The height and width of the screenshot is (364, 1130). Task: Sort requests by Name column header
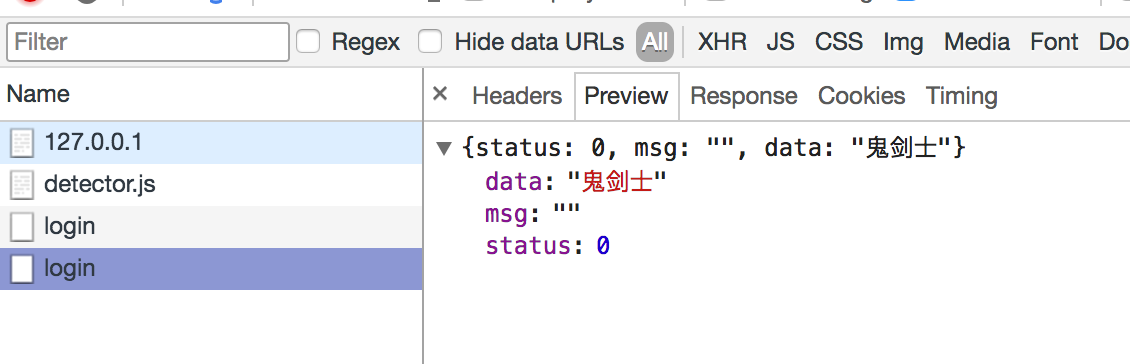[211, 94]
